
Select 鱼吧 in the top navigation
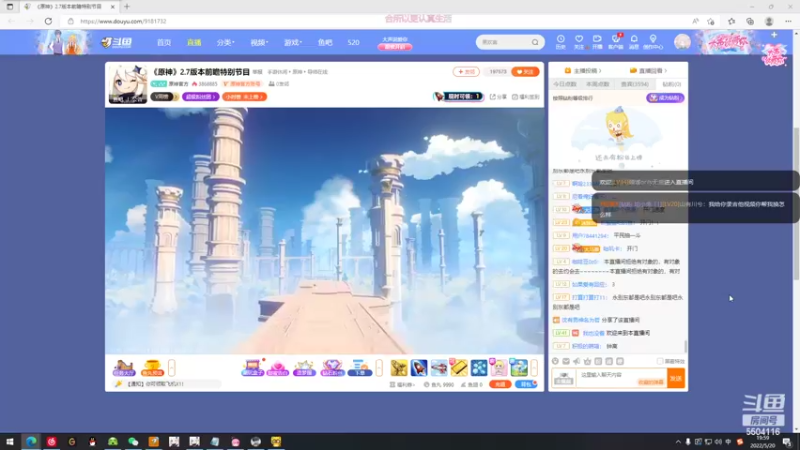coord(325,42)
